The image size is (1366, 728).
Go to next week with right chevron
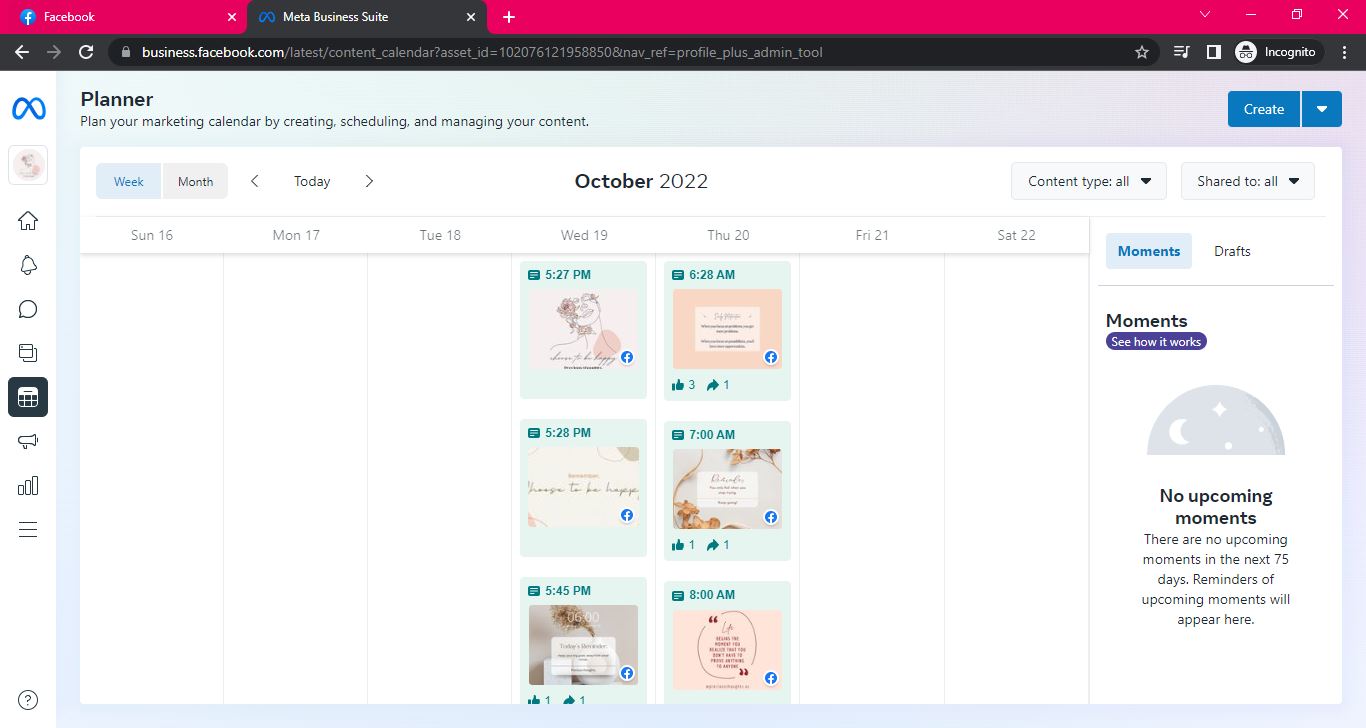coord(369,181)
